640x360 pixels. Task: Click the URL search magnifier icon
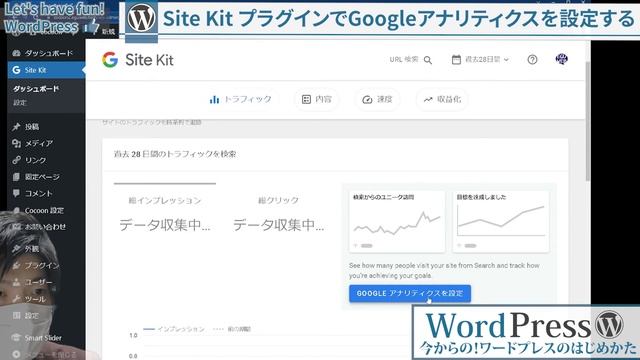click(428, 60)
